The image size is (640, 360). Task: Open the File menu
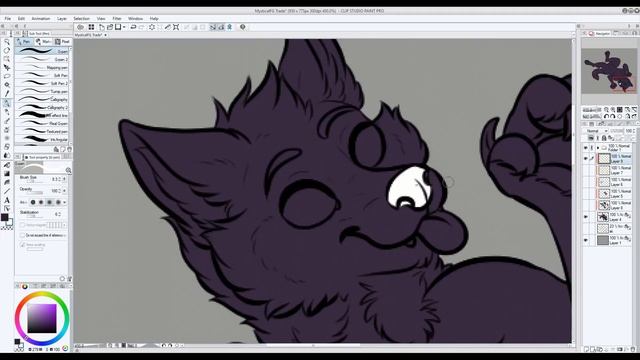[8, 19]
